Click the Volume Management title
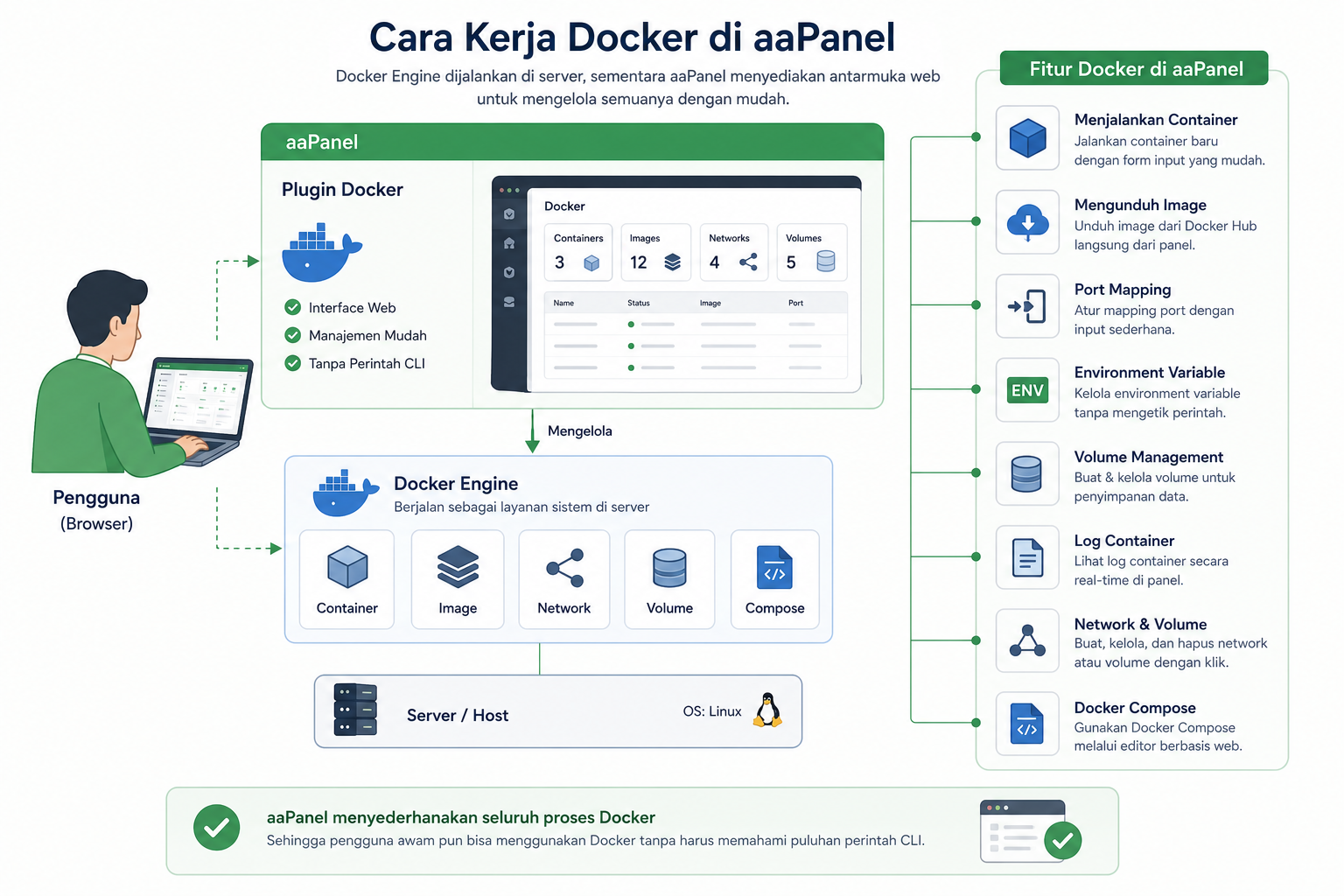This screenshot has width=1344, height=896. point(1148,457)
